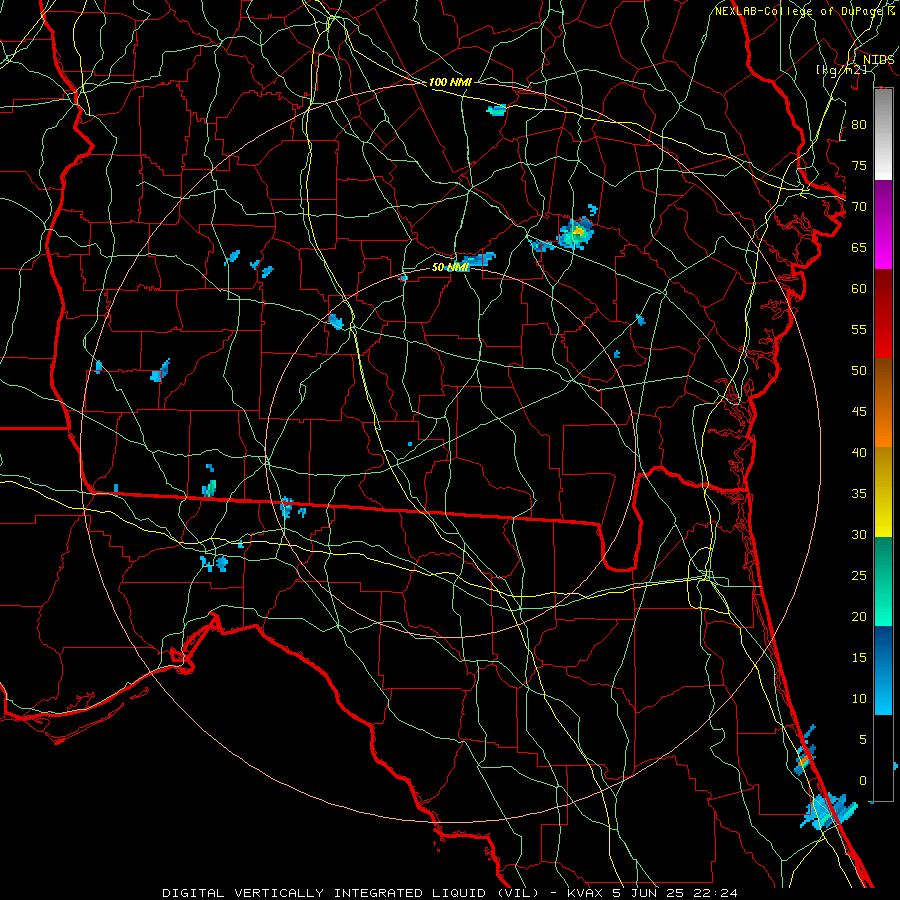Click the 70 value on the scale
The width and height of the screenshot is (900, 900).
859,207
